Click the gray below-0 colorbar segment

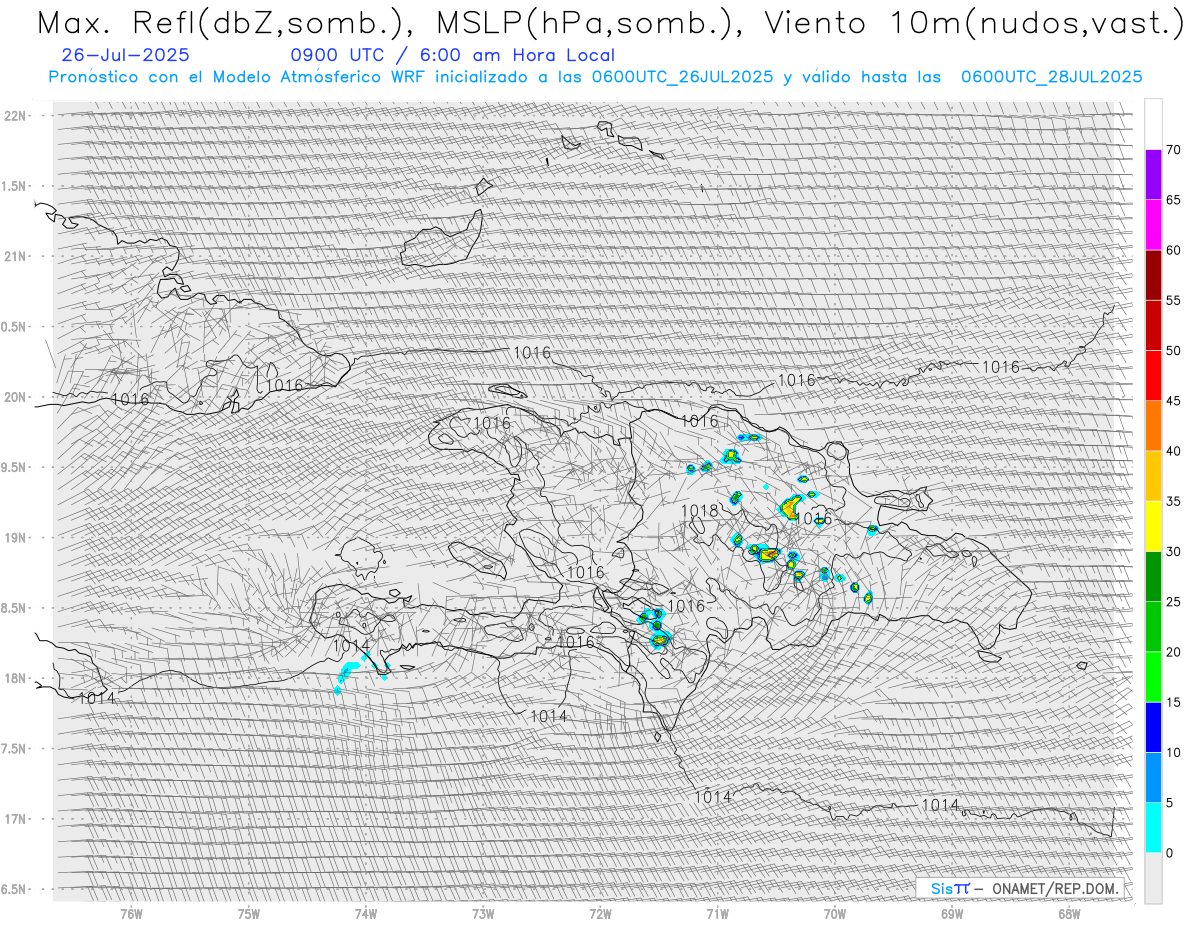click(1153, 878)
